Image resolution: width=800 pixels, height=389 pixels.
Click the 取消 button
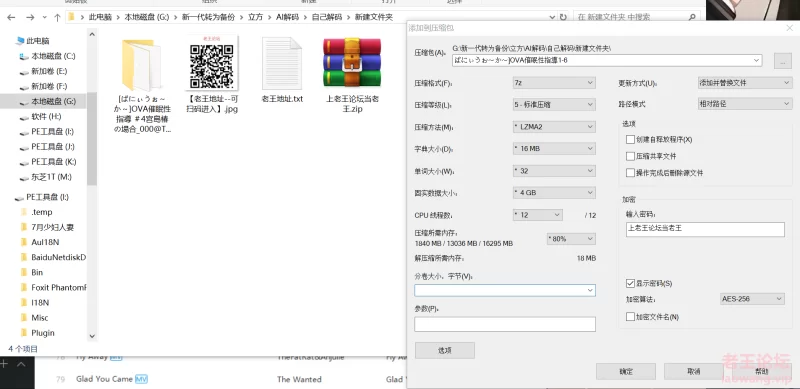coord(693,371)
